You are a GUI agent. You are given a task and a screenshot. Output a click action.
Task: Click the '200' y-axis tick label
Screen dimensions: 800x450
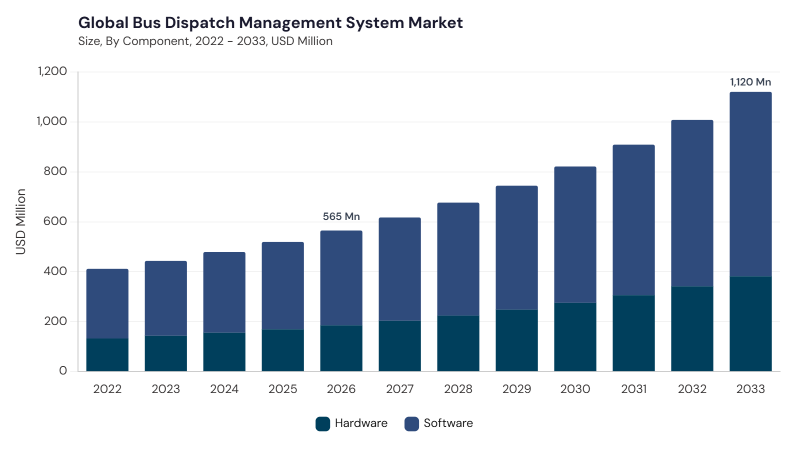[x=55, y=321]
